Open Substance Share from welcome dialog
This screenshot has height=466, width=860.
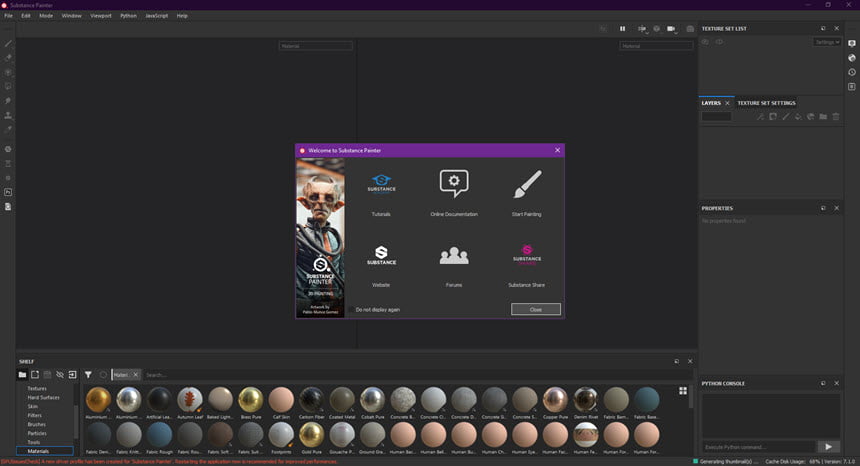pos(527,255)
